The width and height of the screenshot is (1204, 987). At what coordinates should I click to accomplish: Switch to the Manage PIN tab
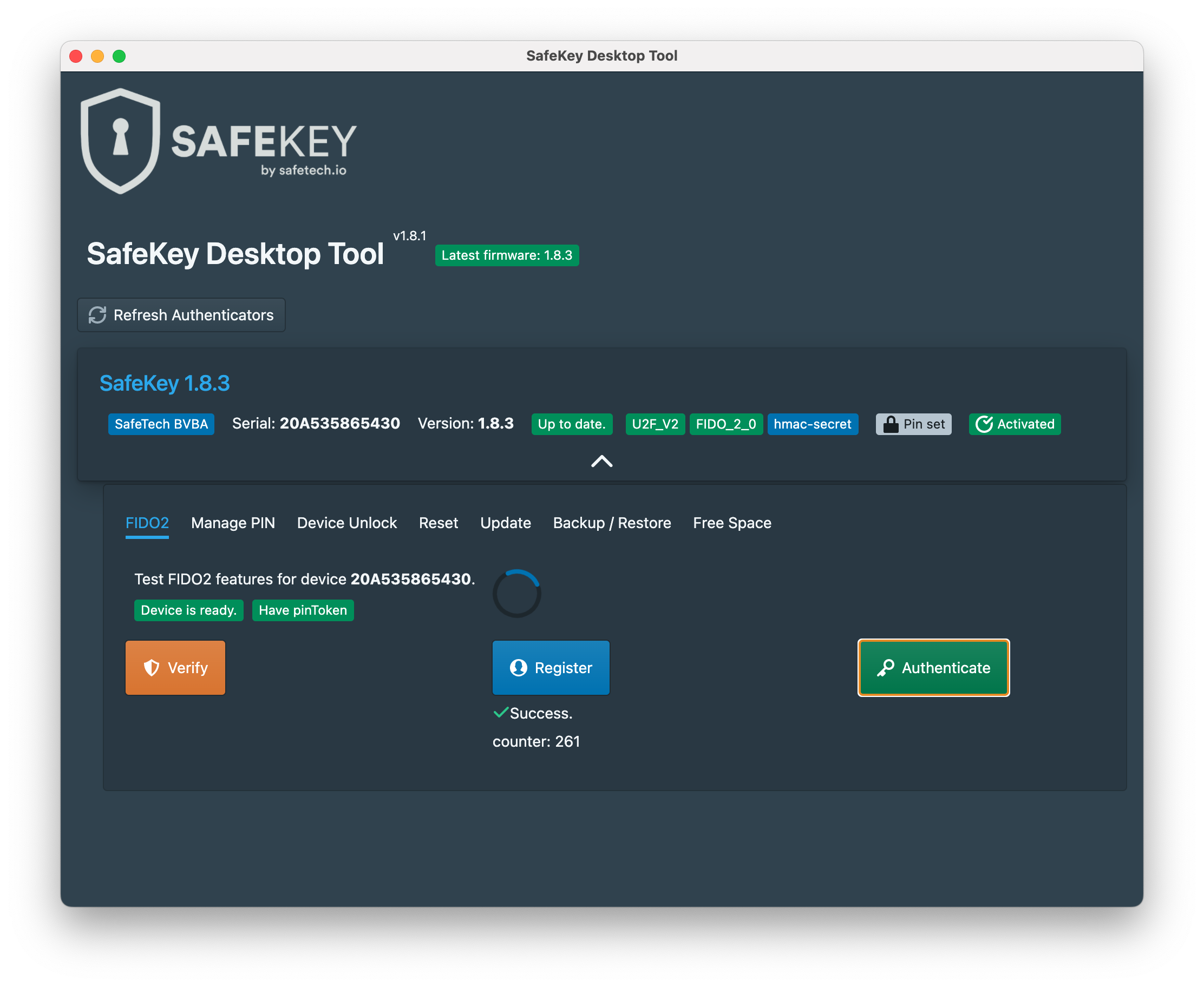click(x=233, y=523)
